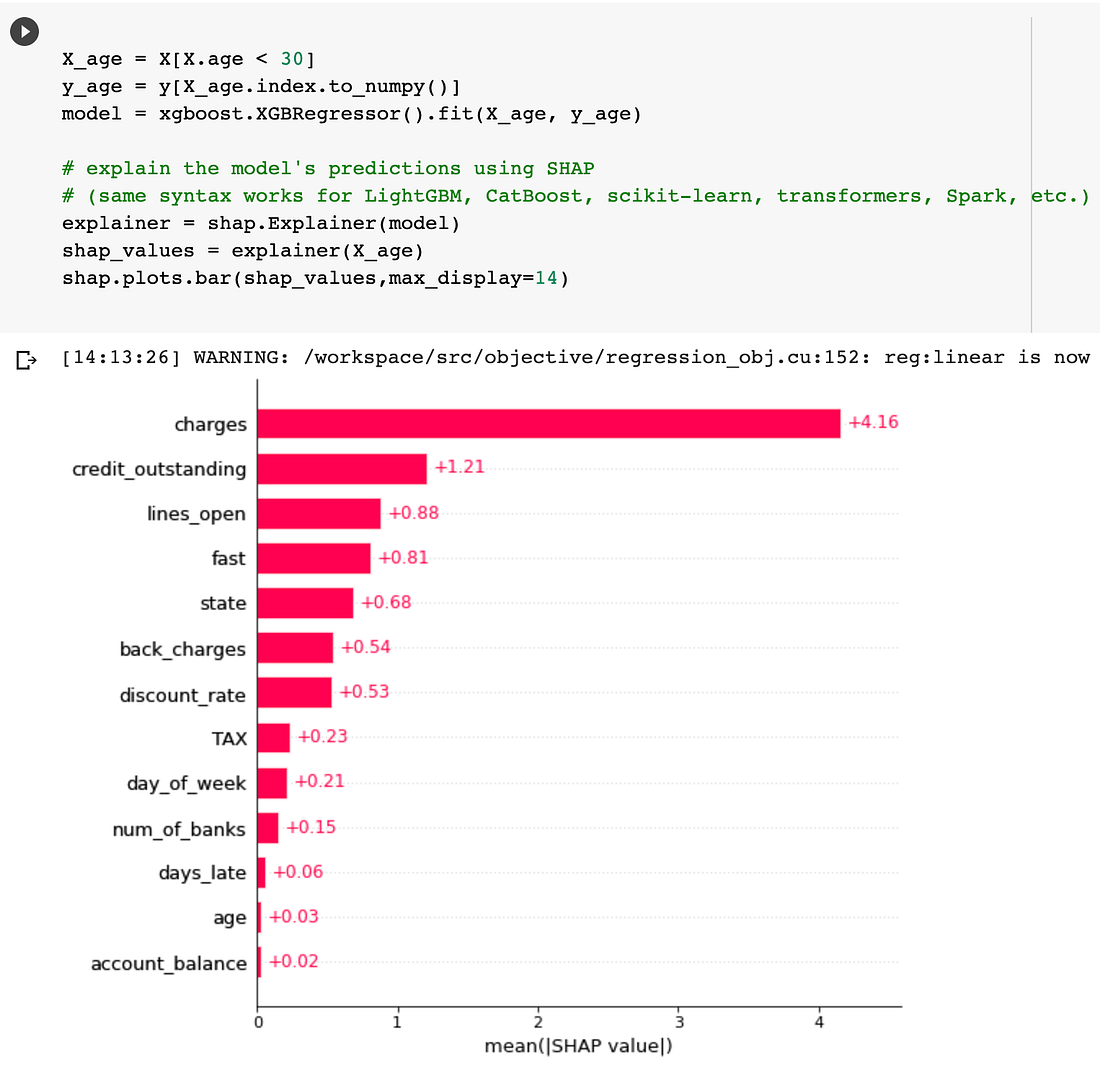Click the '+0.88' value label
The image size is (1100, 1091).
coord(414,513)
